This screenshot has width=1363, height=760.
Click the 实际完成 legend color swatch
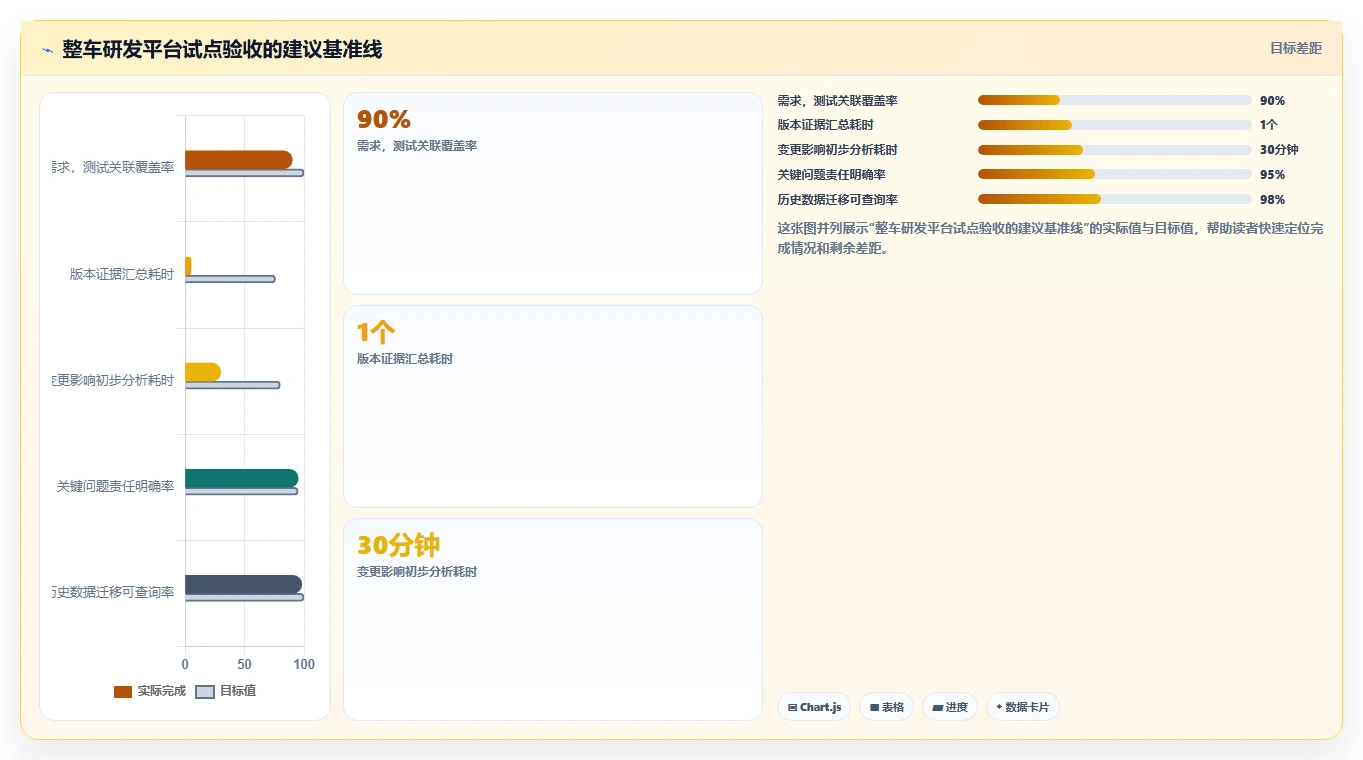[123, 692]
